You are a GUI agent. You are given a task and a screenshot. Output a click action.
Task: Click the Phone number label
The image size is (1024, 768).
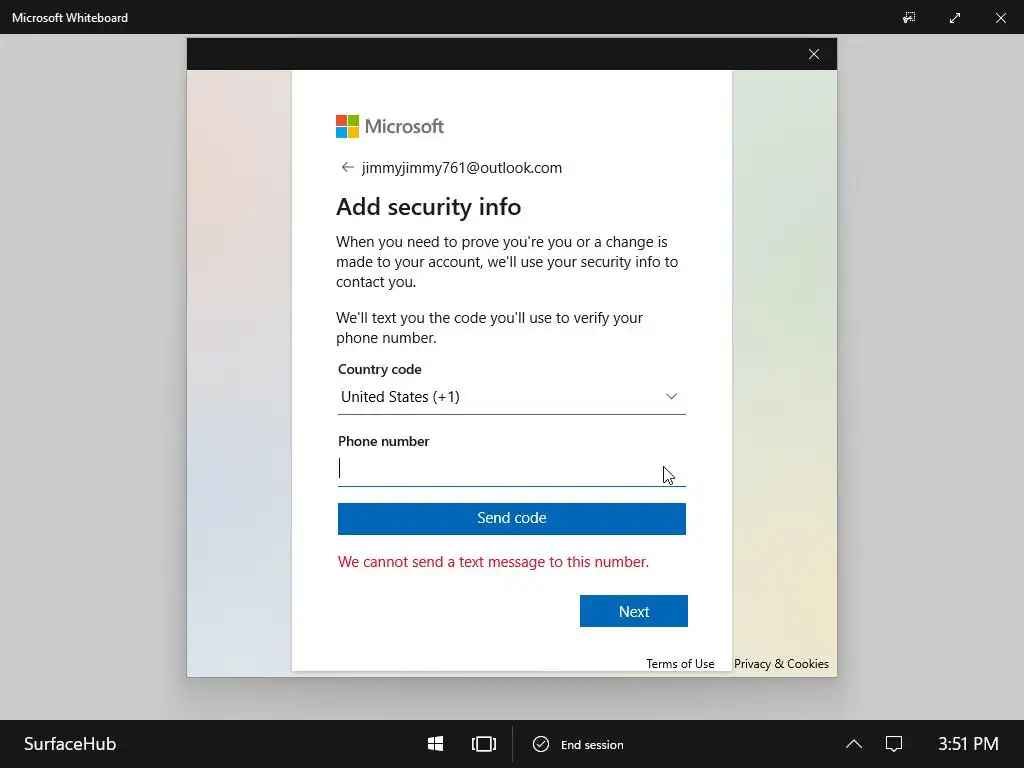pyautogui.click(x=383, y=441)
